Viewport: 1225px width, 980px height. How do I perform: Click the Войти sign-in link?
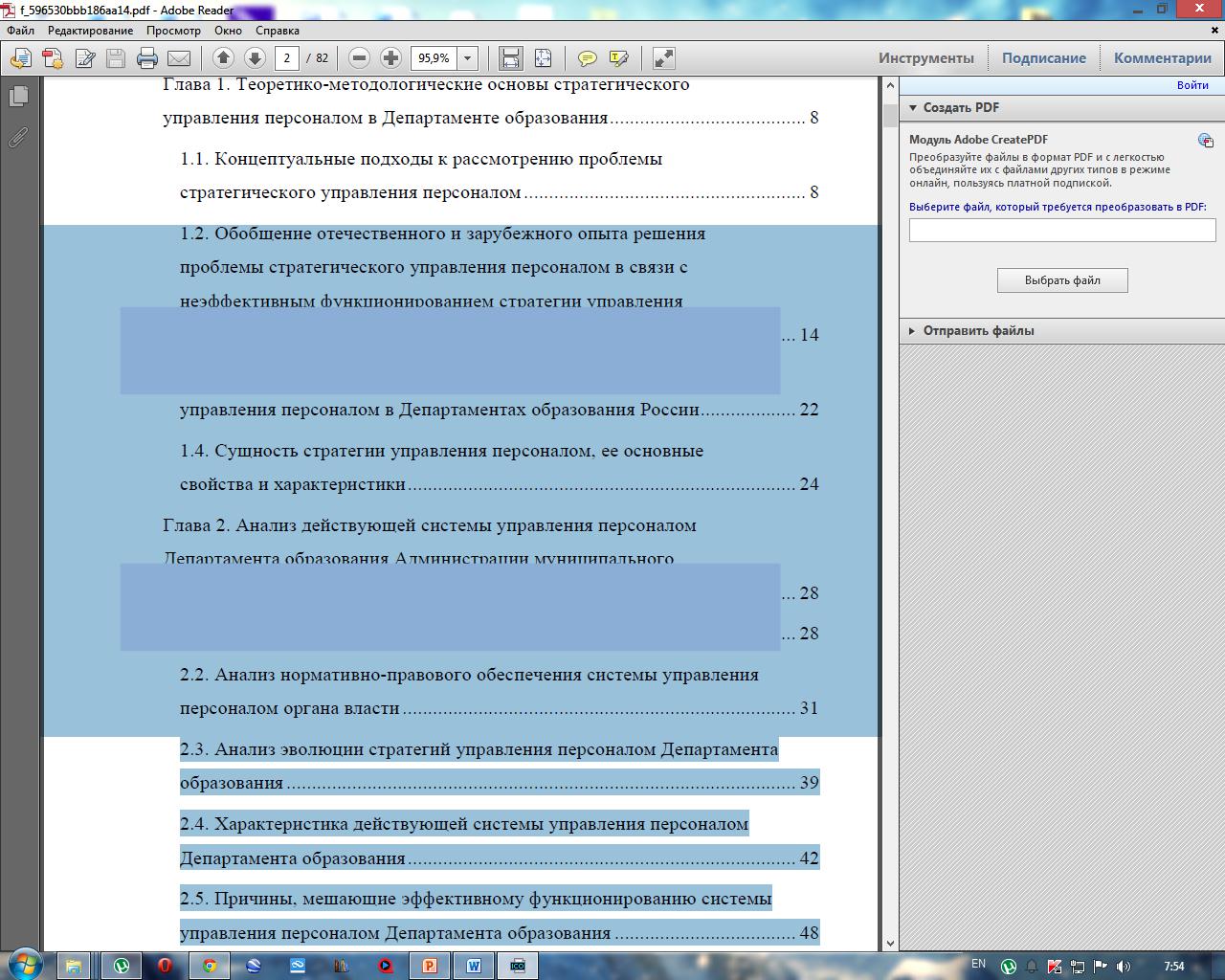pos(1192,85)
